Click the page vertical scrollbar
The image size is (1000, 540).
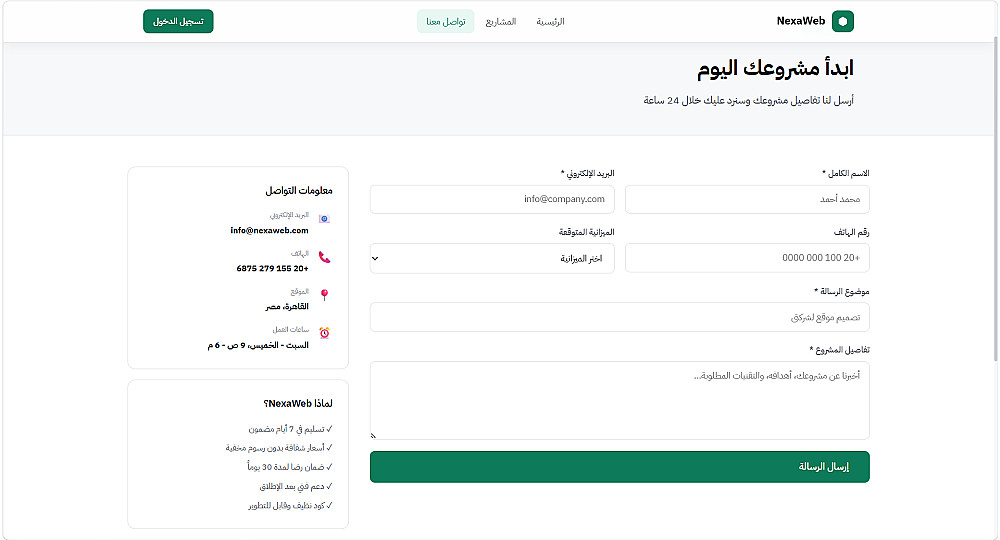(996, 198)
